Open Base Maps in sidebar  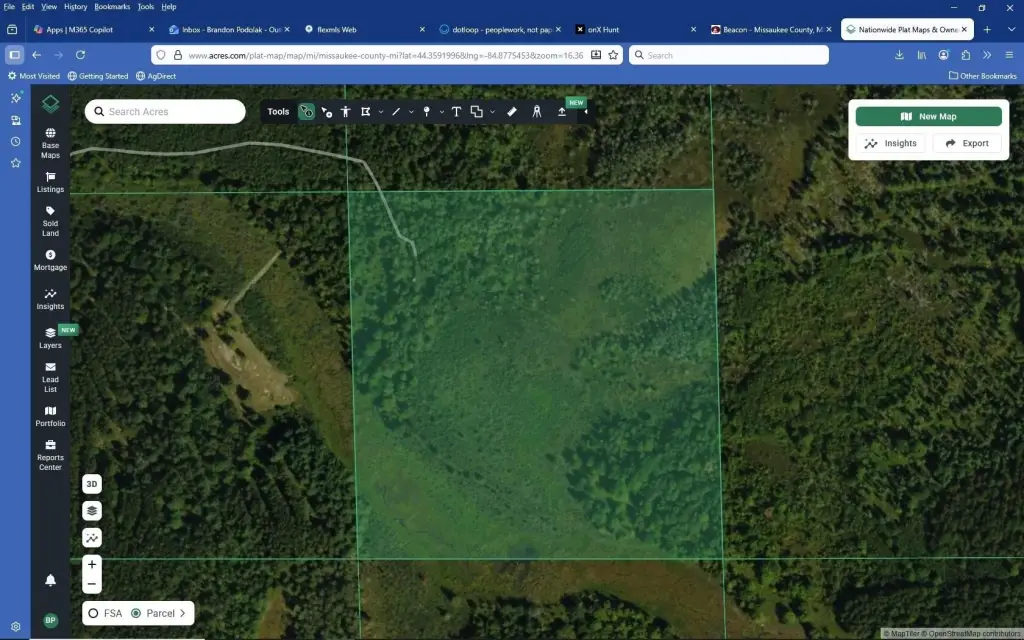coord(50,144)
